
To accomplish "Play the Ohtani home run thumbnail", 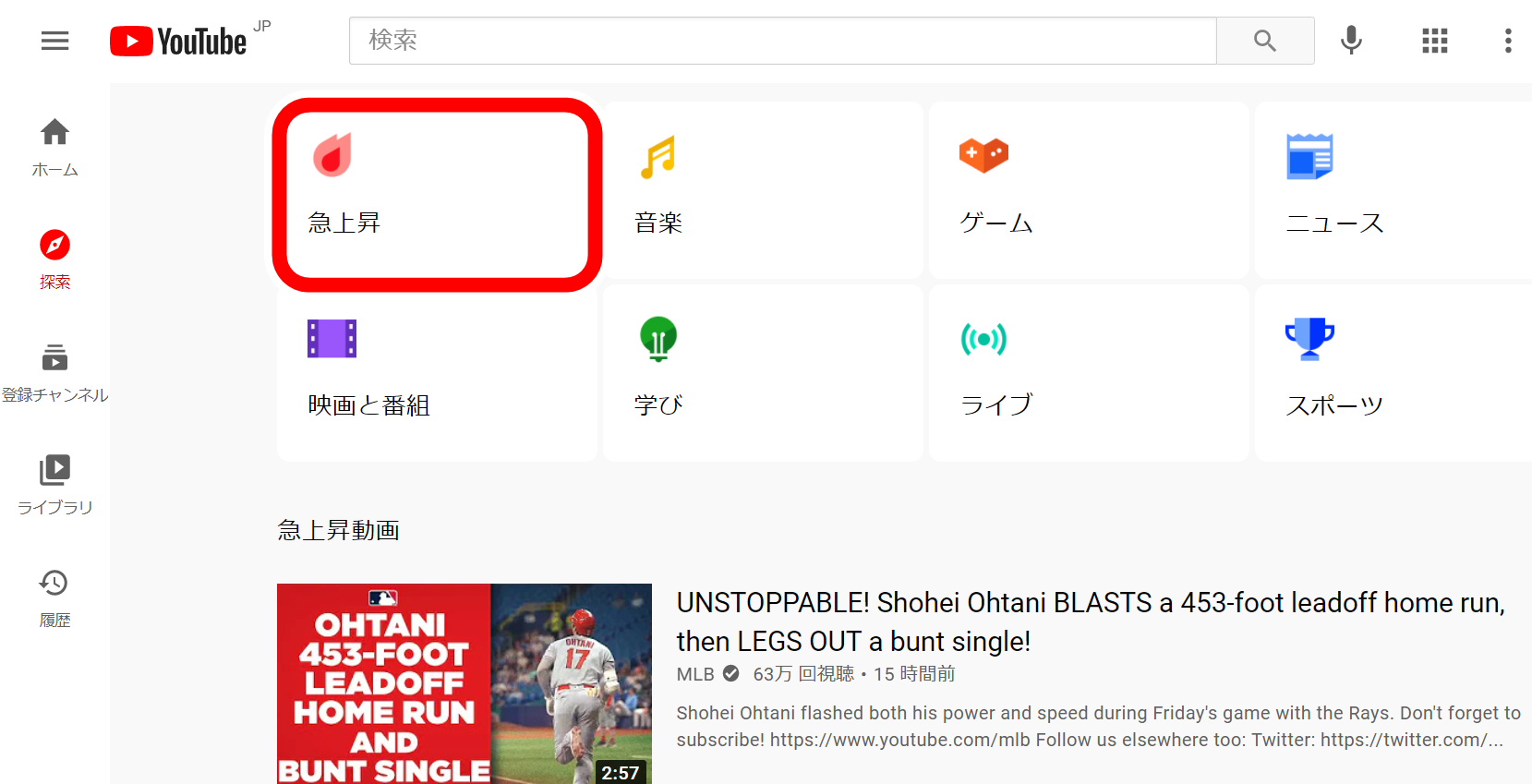I will (x=464, y=683).
